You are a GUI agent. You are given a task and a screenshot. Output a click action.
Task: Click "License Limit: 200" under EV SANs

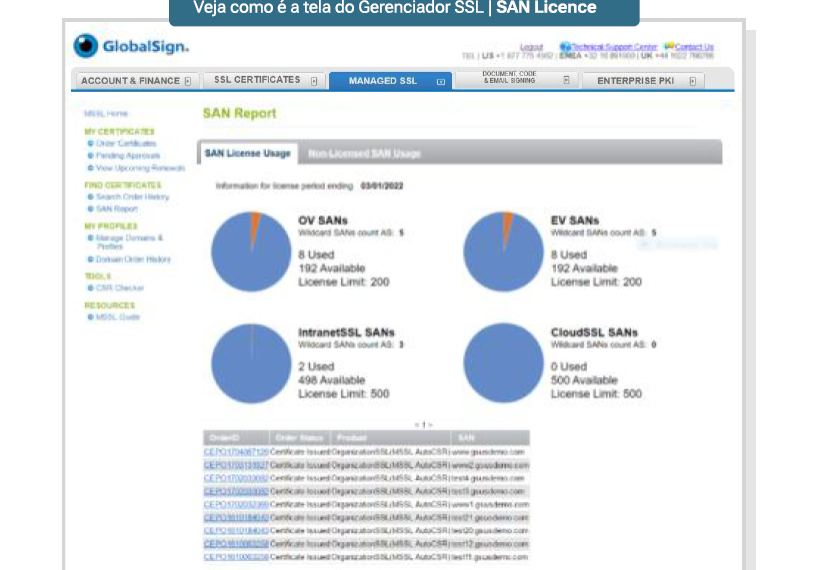pyautogui.click(x=596, y=282)
